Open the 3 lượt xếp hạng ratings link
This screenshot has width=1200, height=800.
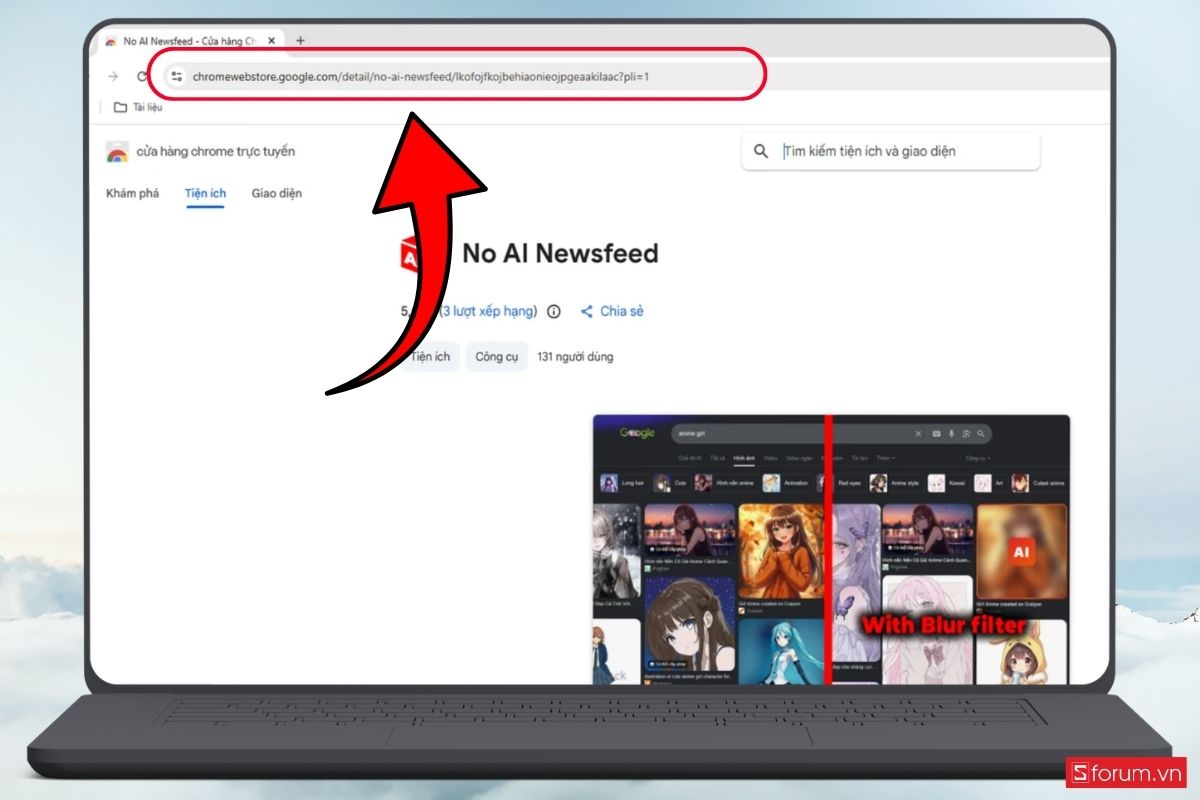pos(489,311)
